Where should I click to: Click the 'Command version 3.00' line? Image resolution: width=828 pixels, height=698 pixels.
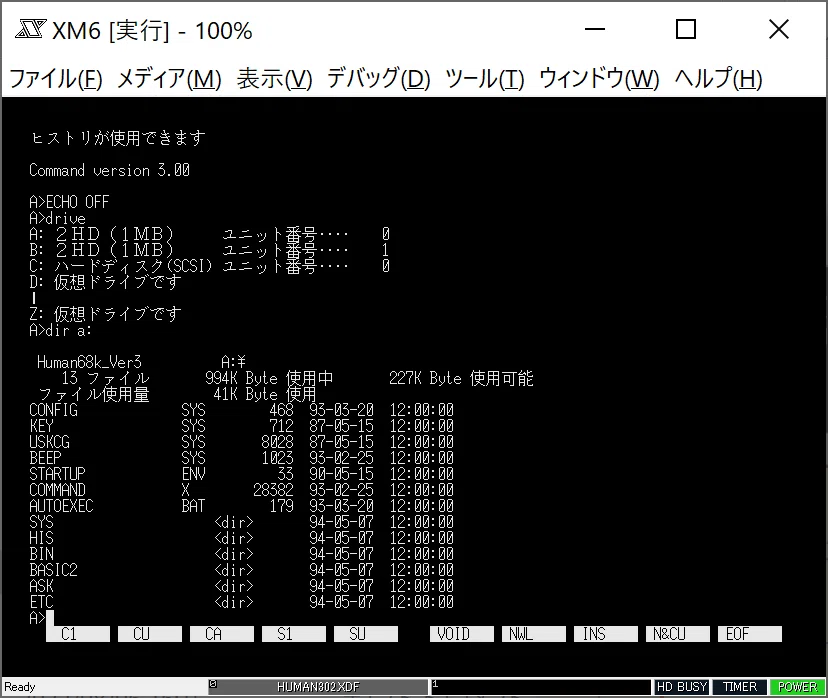[109, 170]
